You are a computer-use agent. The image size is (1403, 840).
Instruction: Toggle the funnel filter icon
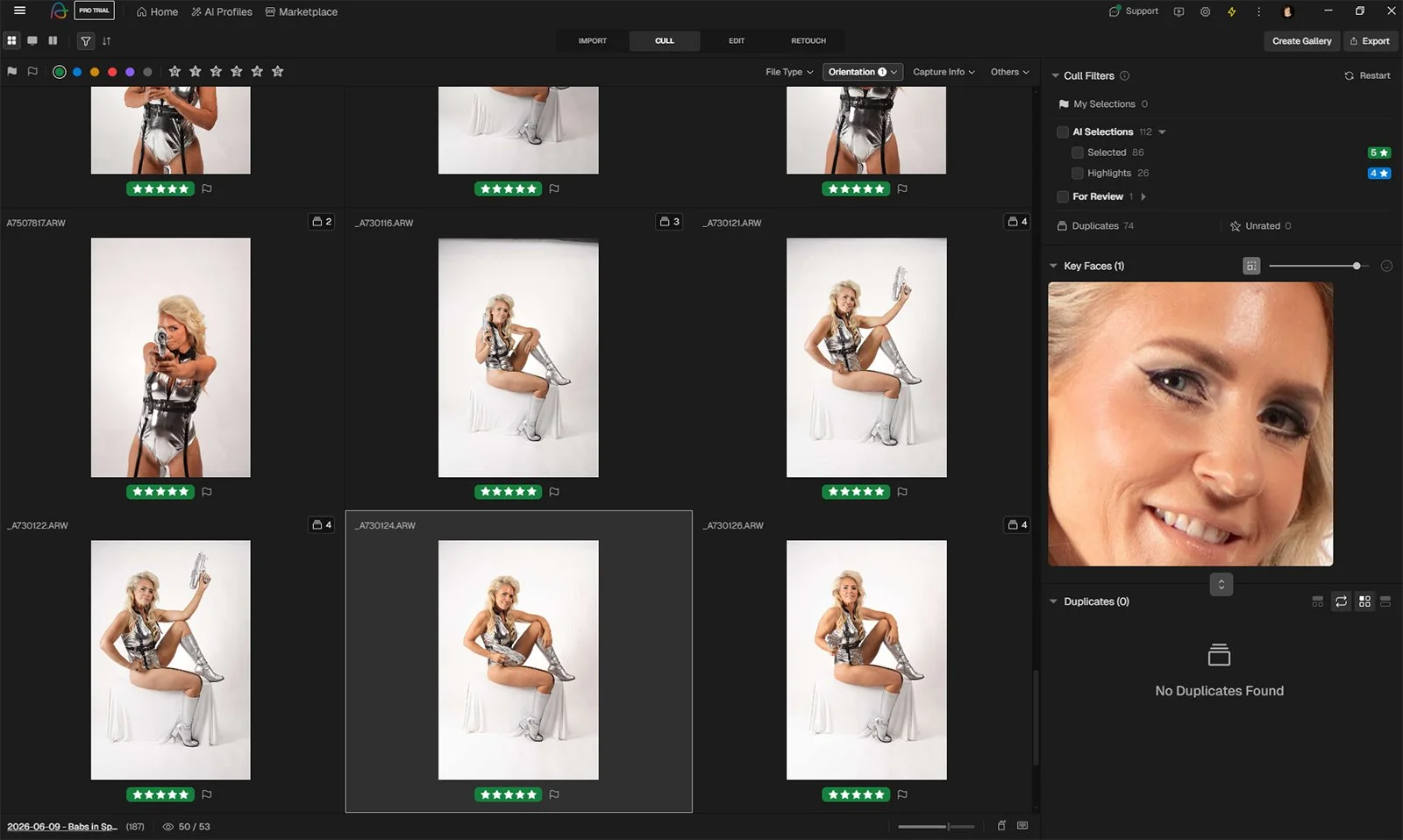[86, 40]
